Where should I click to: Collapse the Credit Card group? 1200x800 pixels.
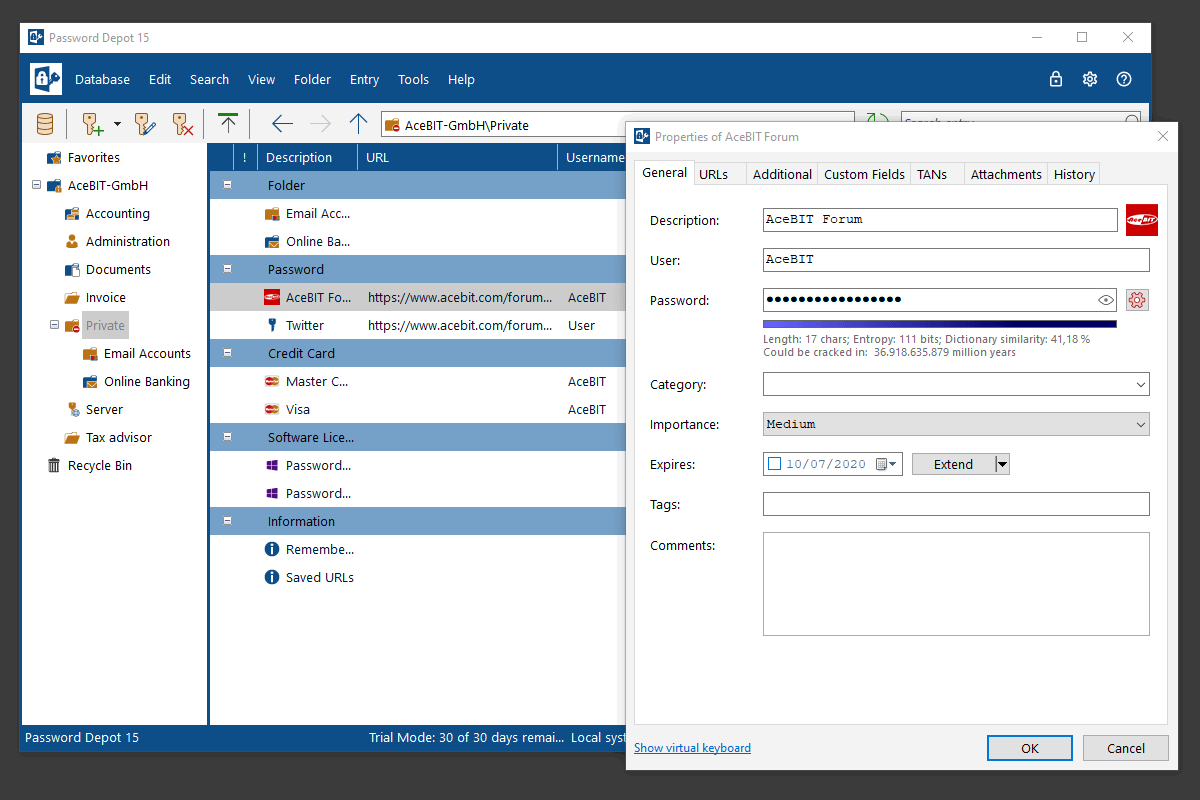tap(227, 353)
